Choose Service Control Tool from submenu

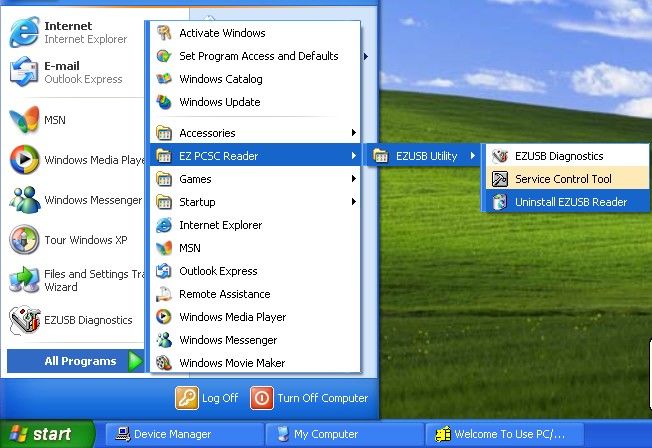567,179
